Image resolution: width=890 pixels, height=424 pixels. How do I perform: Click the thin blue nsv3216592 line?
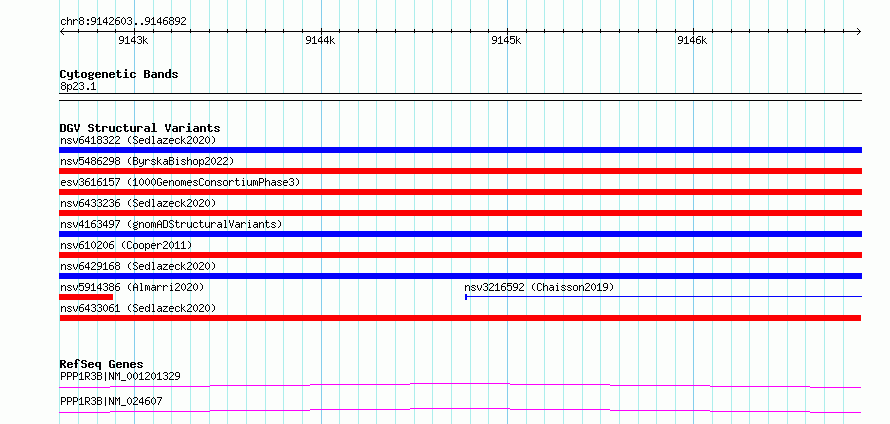point(664,297)
